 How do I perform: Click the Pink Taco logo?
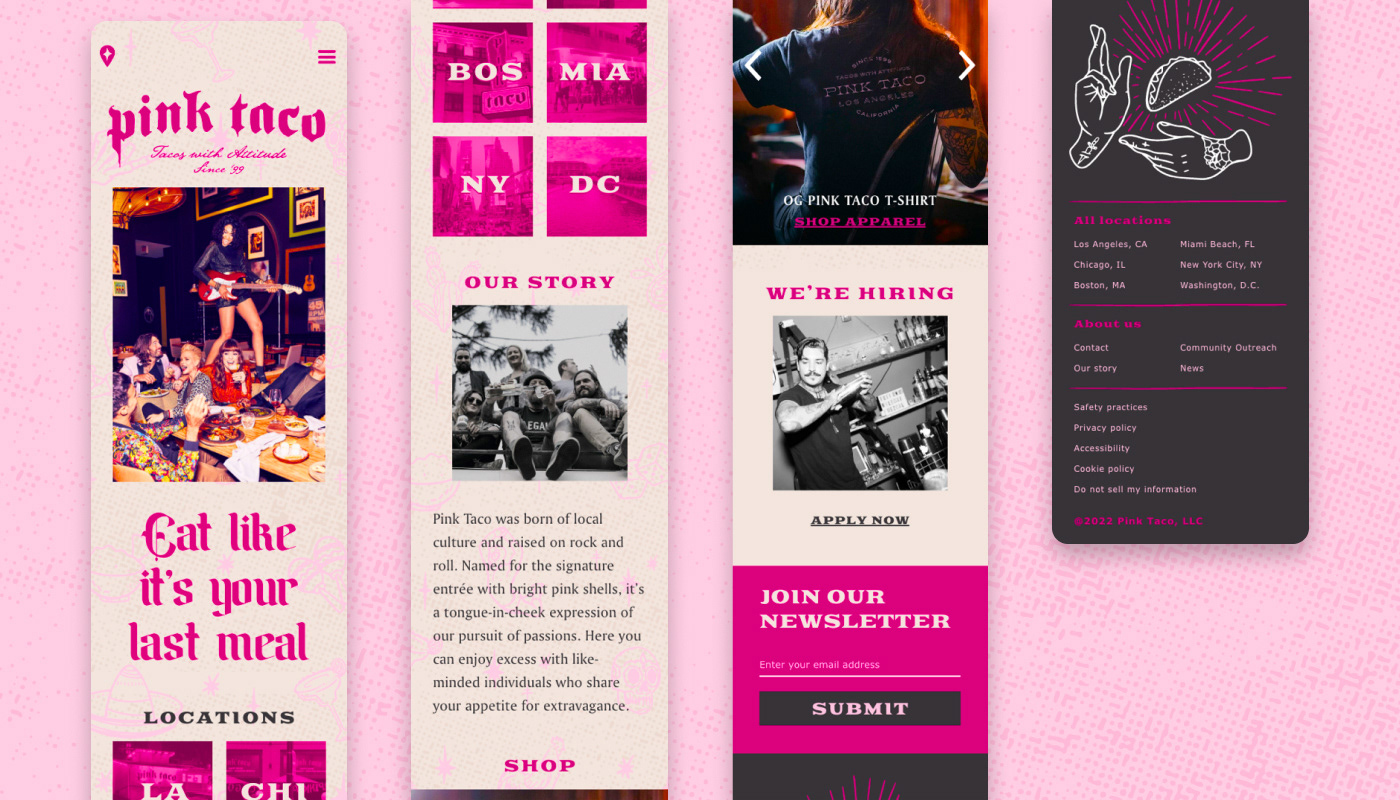click(x=217, y=132)
